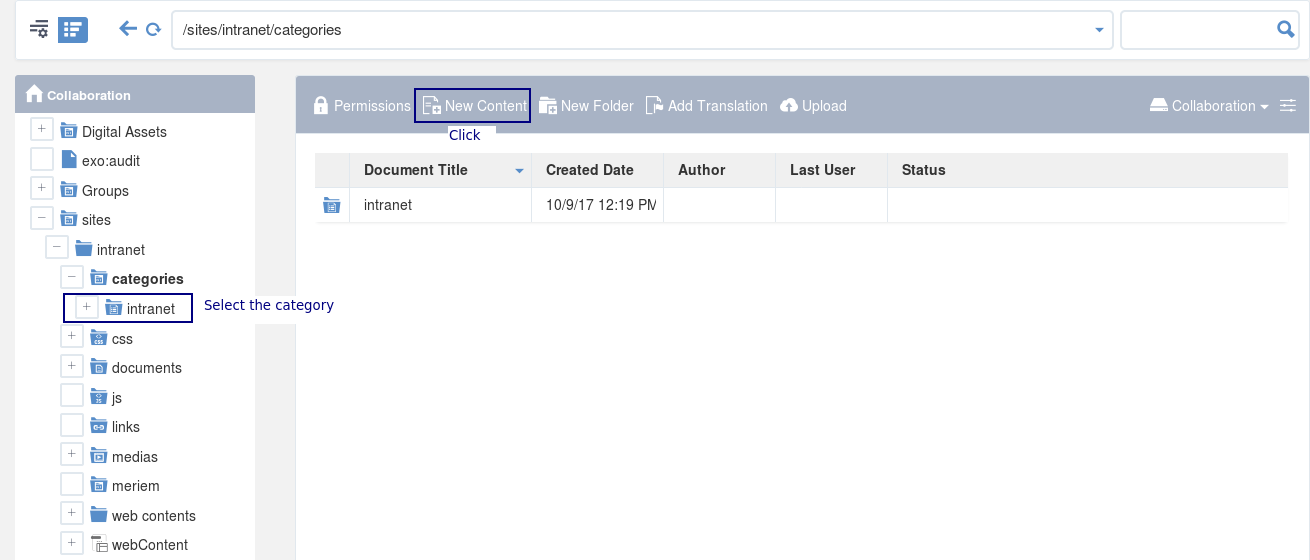The height and width of the screenshot is (560, 1310).
Task: Click the back arrow navigation icon
Action: point(127,29)
